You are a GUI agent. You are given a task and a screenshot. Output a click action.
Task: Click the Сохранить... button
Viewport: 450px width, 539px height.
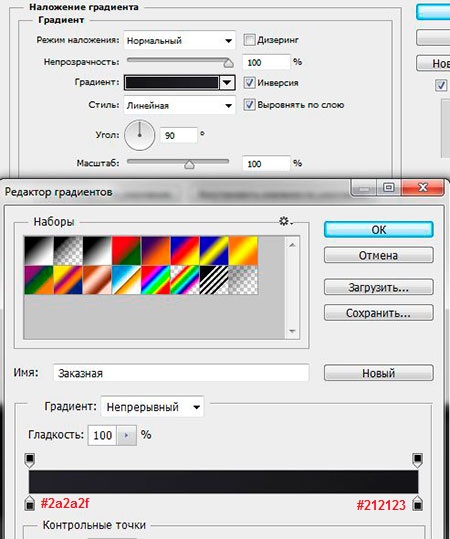pos(378,313)
